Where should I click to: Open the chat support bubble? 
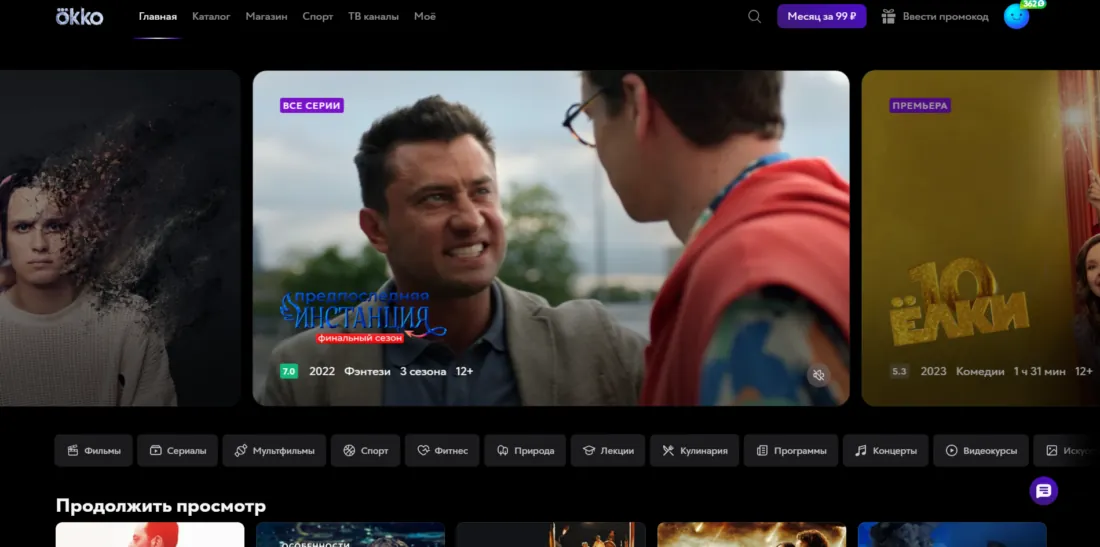coord(1043,490)
